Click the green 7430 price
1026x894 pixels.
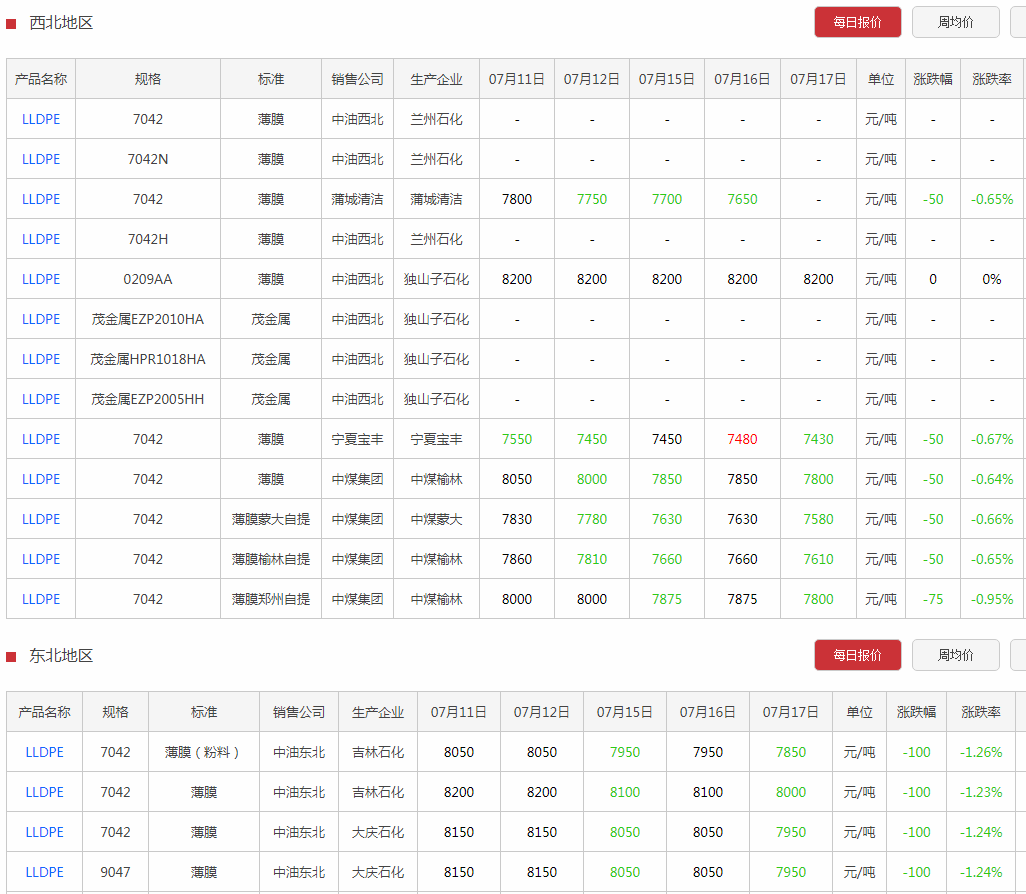[x=818, y=438]
